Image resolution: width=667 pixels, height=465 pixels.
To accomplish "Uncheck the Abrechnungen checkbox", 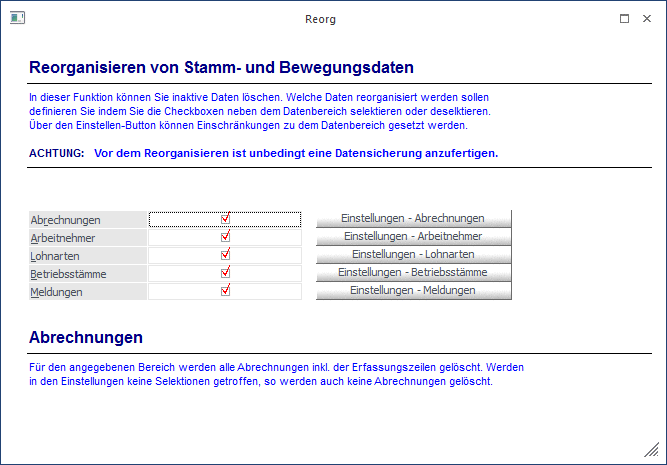I will tap(225, 218).
